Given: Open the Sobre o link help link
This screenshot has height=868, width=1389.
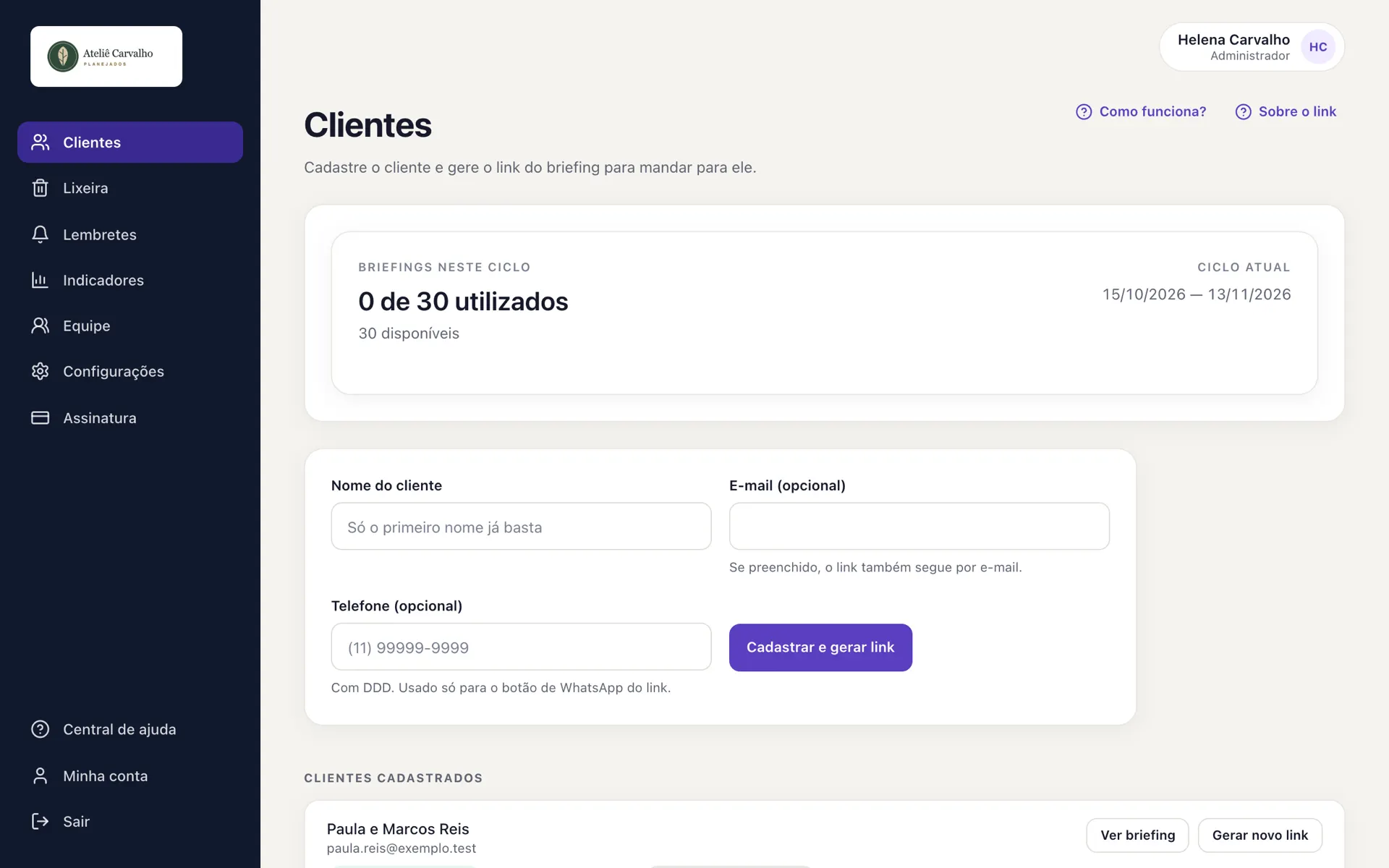Looking at the screenshot, I should pos(1286,111).
